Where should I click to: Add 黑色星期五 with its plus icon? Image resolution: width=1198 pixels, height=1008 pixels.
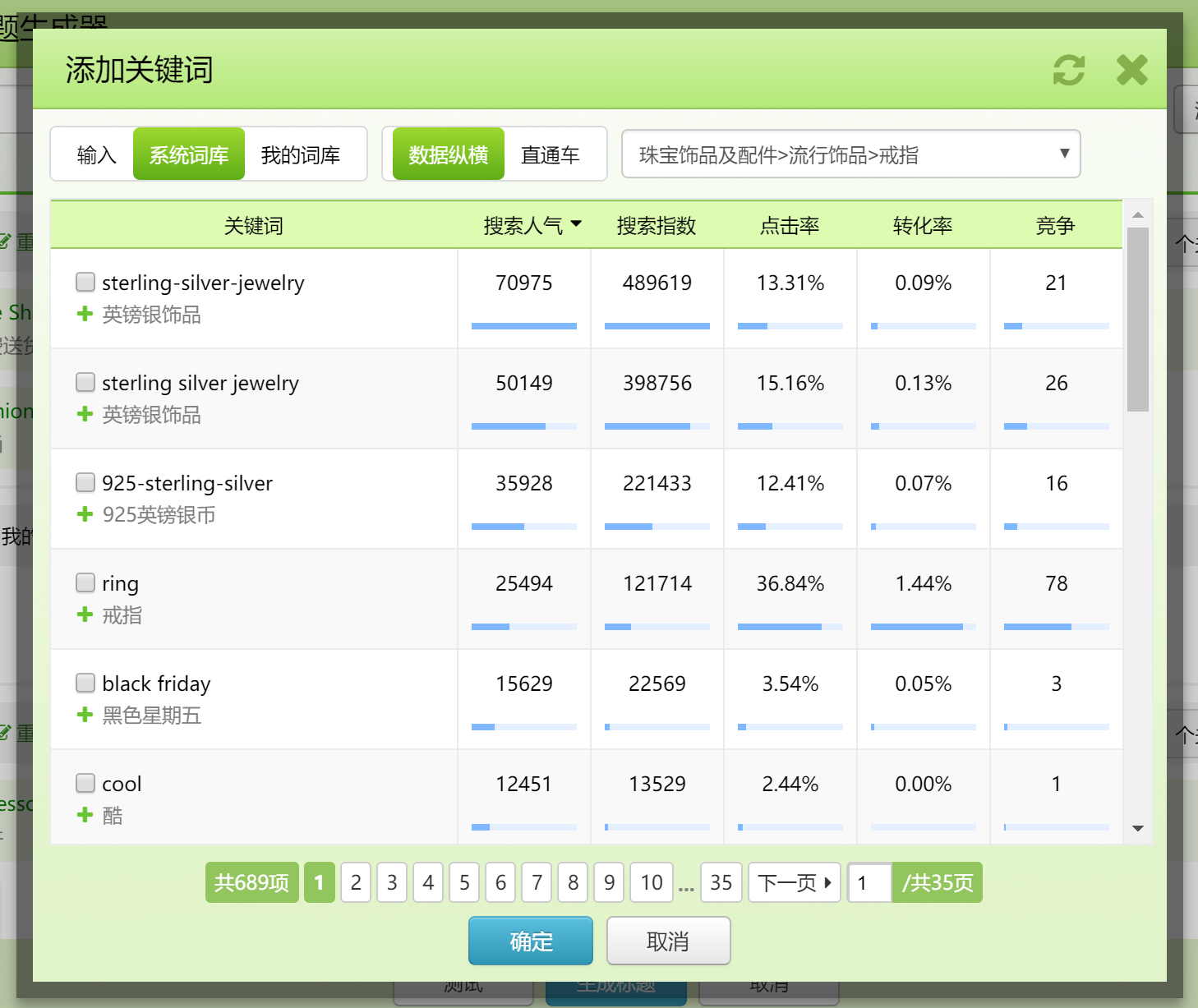point(85,715)
